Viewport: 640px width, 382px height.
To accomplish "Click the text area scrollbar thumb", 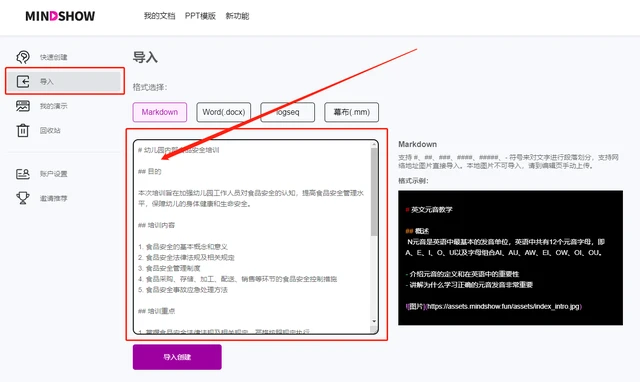I will 374,191.
